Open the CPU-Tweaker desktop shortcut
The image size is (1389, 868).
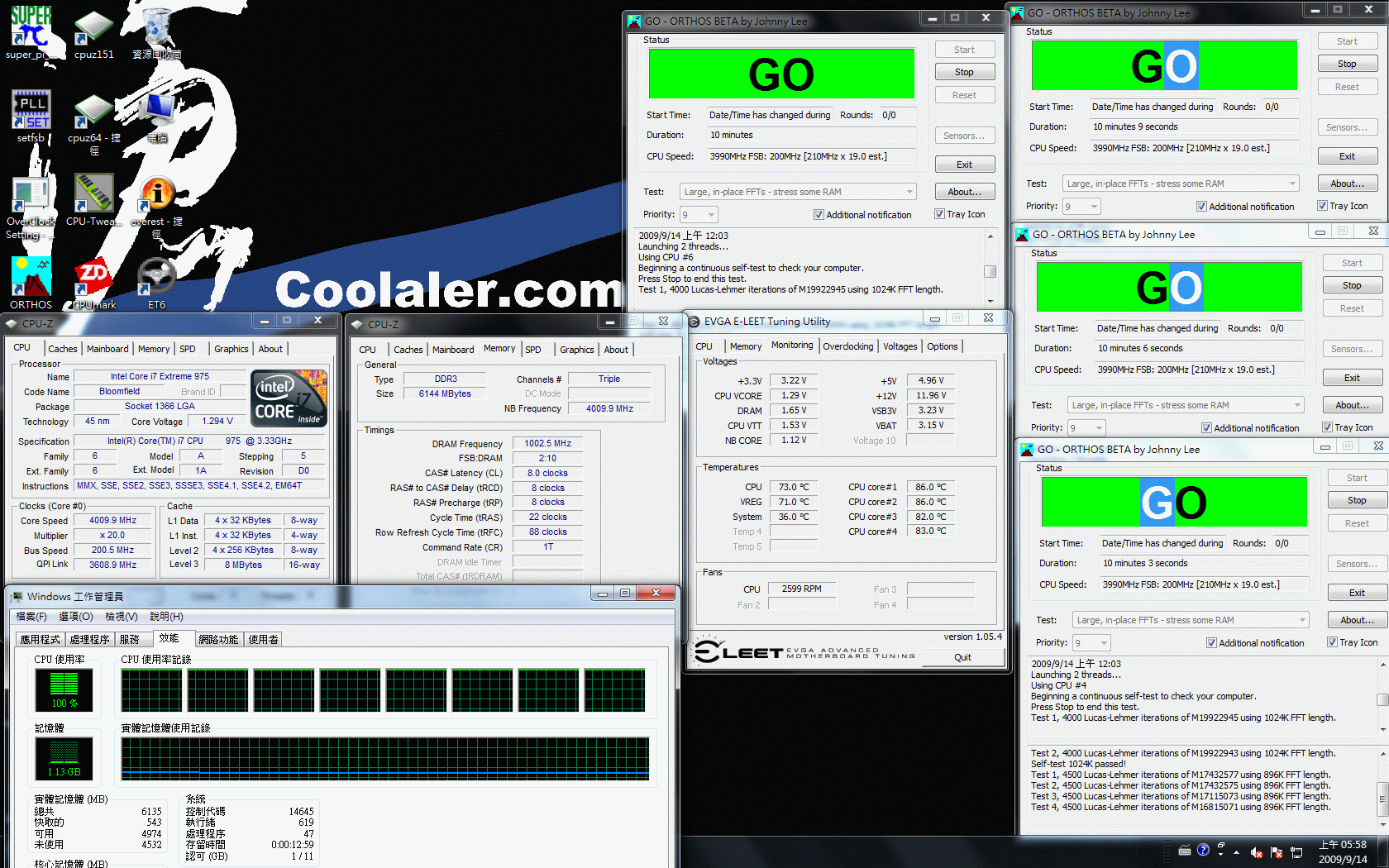pyautogui.click(x=93, y=198)
